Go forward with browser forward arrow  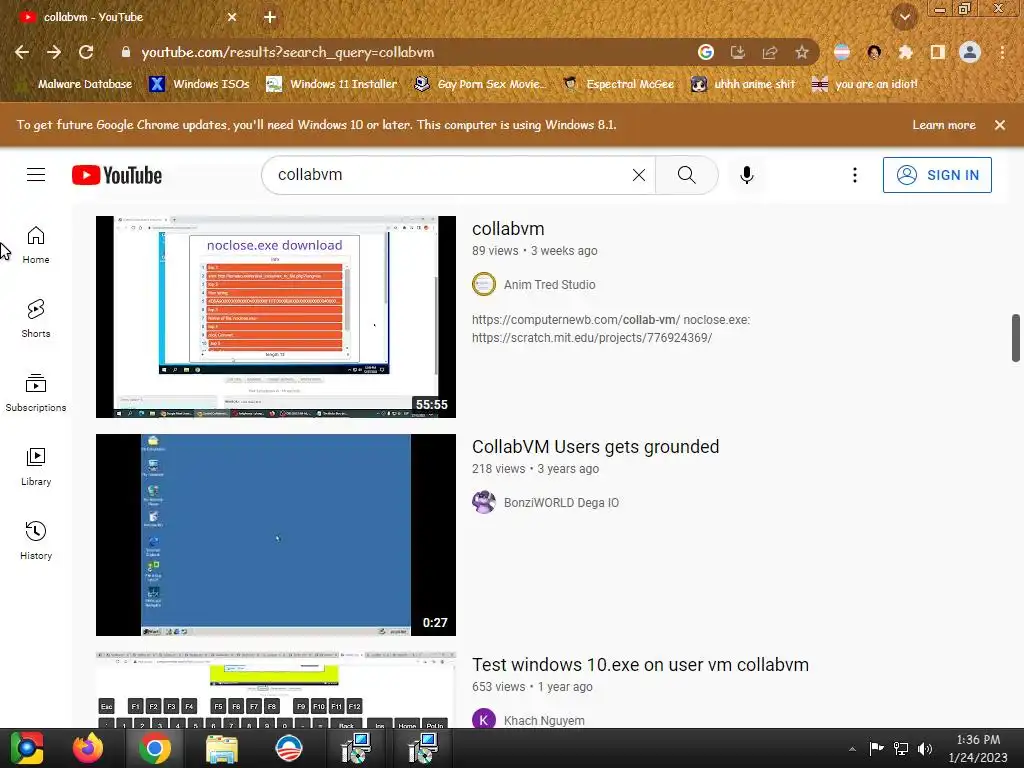pyautogui.click(x=54, y=52)
